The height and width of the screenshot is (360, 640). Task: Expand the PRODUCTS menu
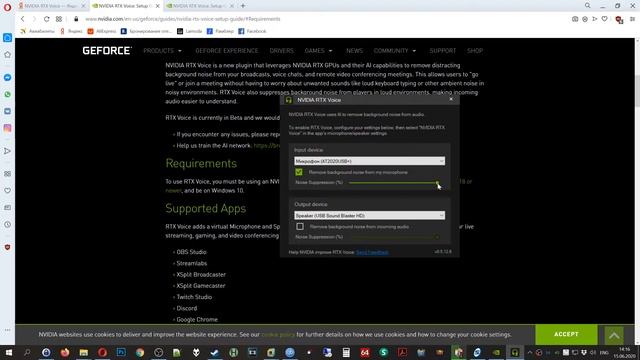click(x=162, y=51)
